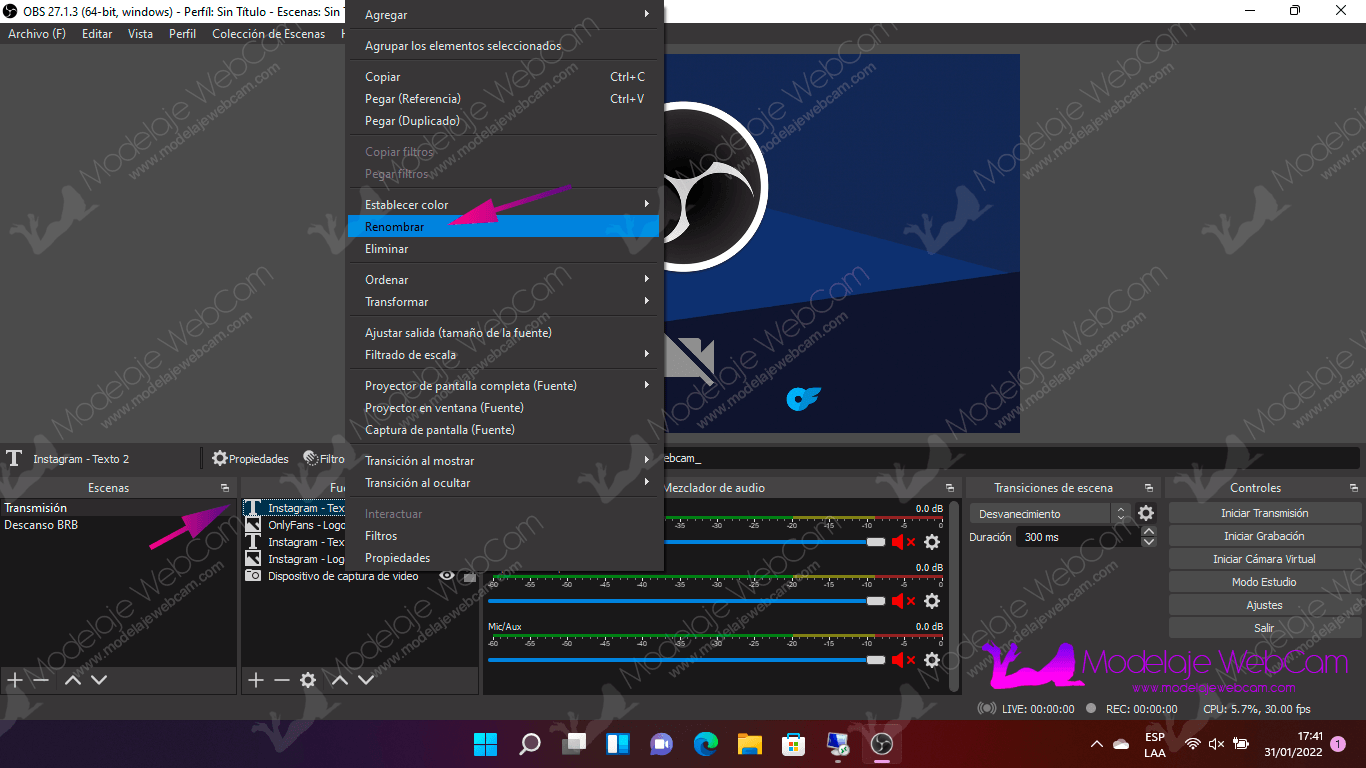Expand the Transformar submenu
This screenshot has width=1366, height=768.
(x=503, y=302)
